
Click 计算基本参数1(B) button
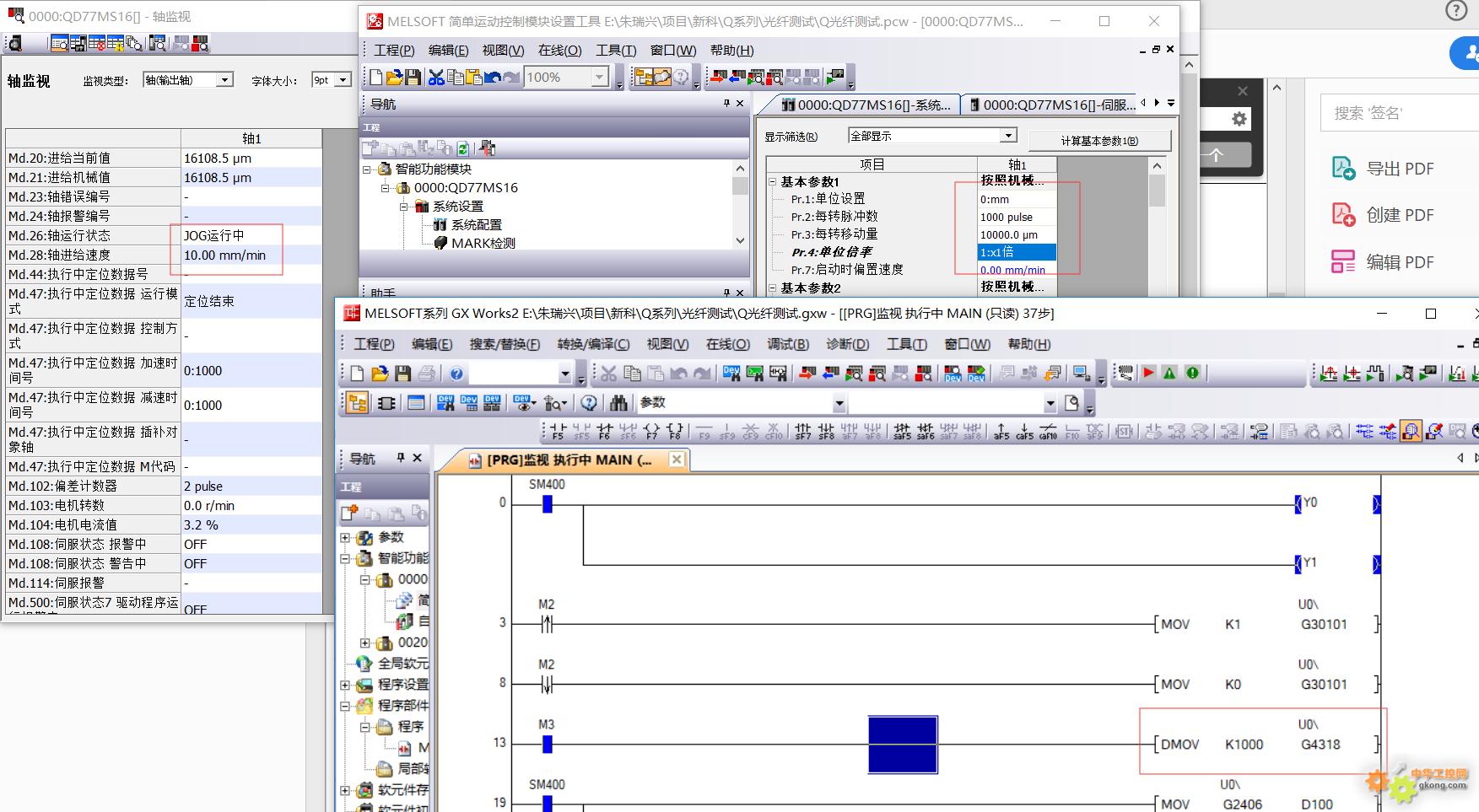[1099, 141]
